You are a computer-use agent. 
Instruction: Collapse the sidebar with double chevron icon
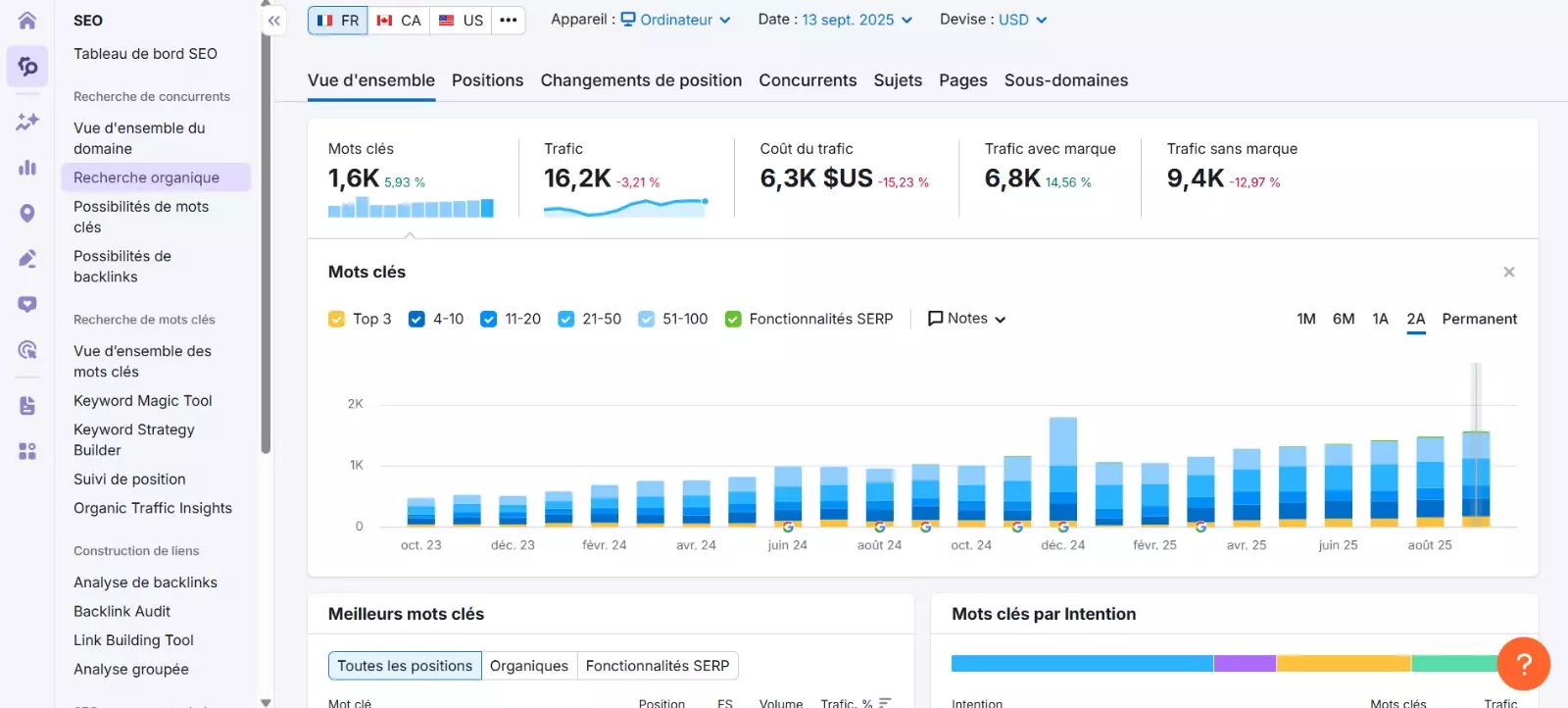tap(274, 21)
